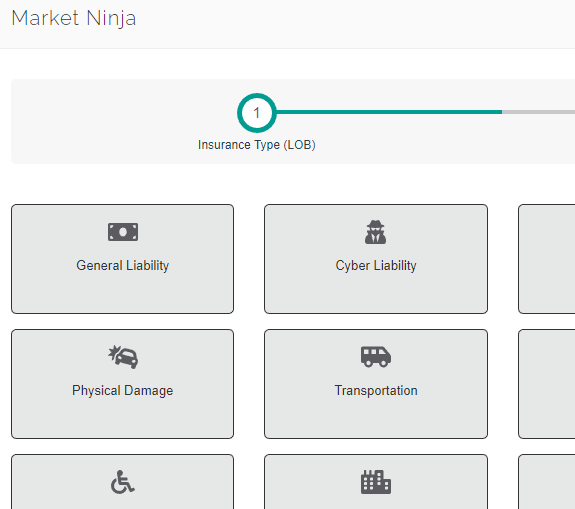Select the wheelchair accessibility icon card

point(122,481)
